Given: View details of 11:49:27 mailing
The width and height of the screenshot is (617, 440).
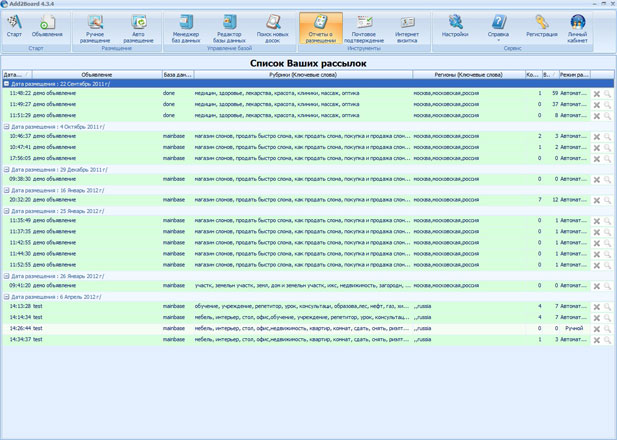Looking at the screenshot, I should click(608, 105).
